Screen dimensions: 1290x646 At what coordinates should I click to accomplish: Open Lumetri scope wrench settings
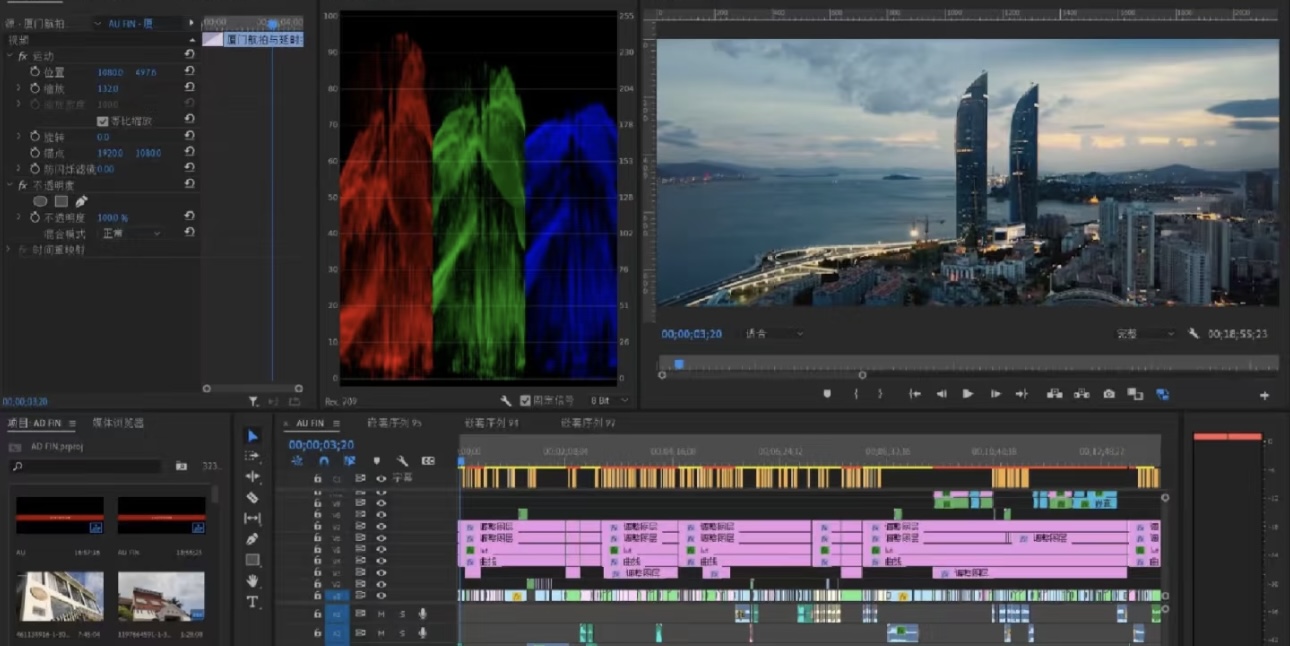506,400
